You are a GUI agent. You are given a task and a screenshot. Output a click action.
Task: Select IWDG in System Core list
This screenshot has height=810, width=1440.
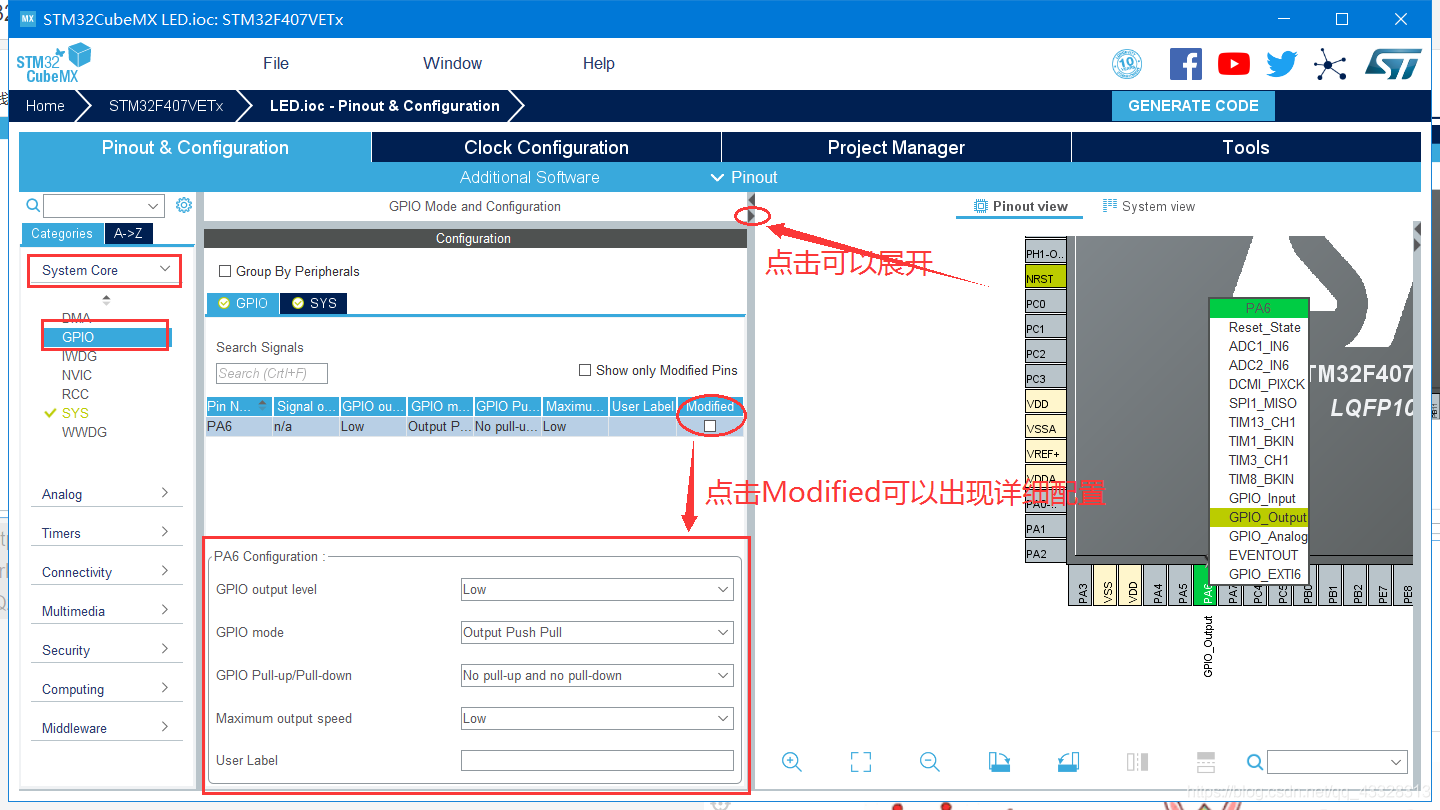78,356
